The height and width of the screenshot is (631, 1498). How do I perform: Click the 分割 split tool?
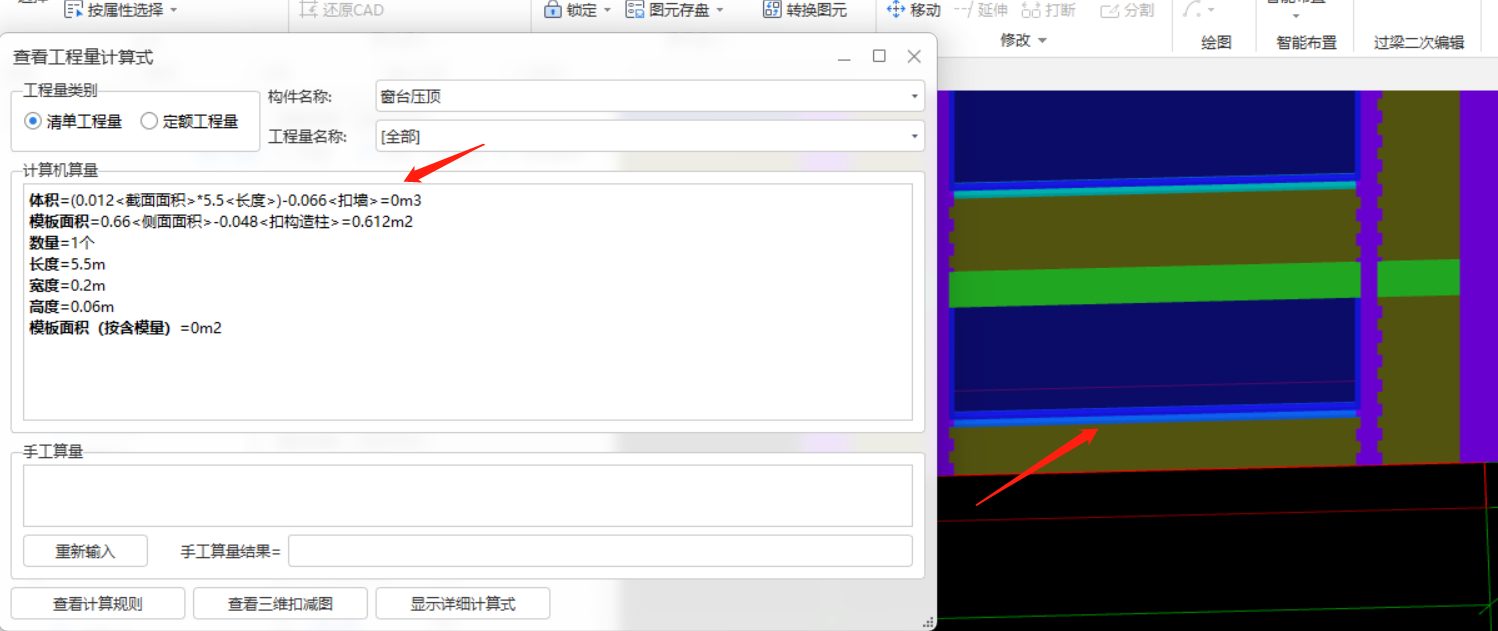pos(1127,10)
